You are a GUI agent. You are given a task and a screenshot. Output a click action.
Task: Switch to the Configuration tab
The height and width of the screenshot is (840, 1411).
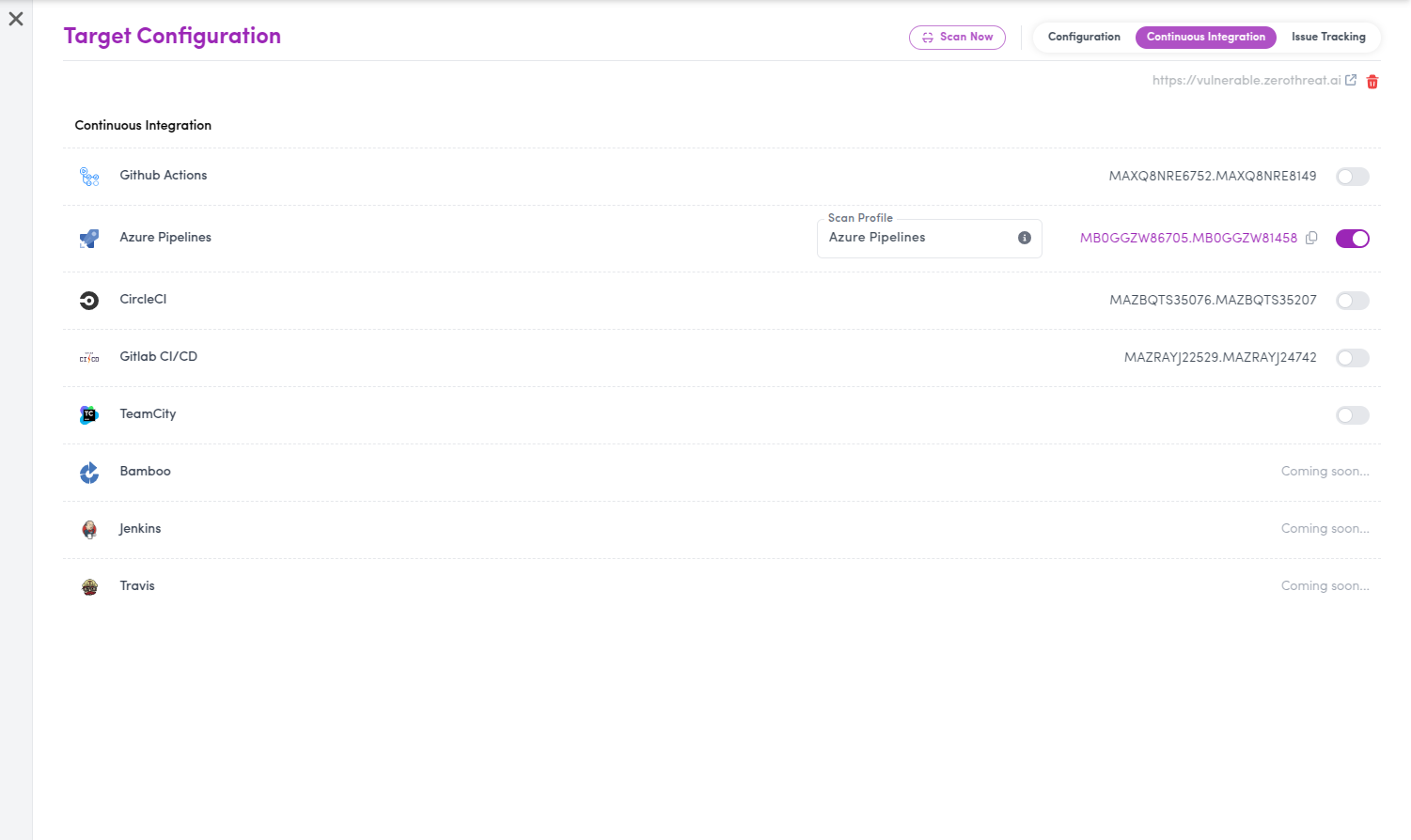[1084, 37]
